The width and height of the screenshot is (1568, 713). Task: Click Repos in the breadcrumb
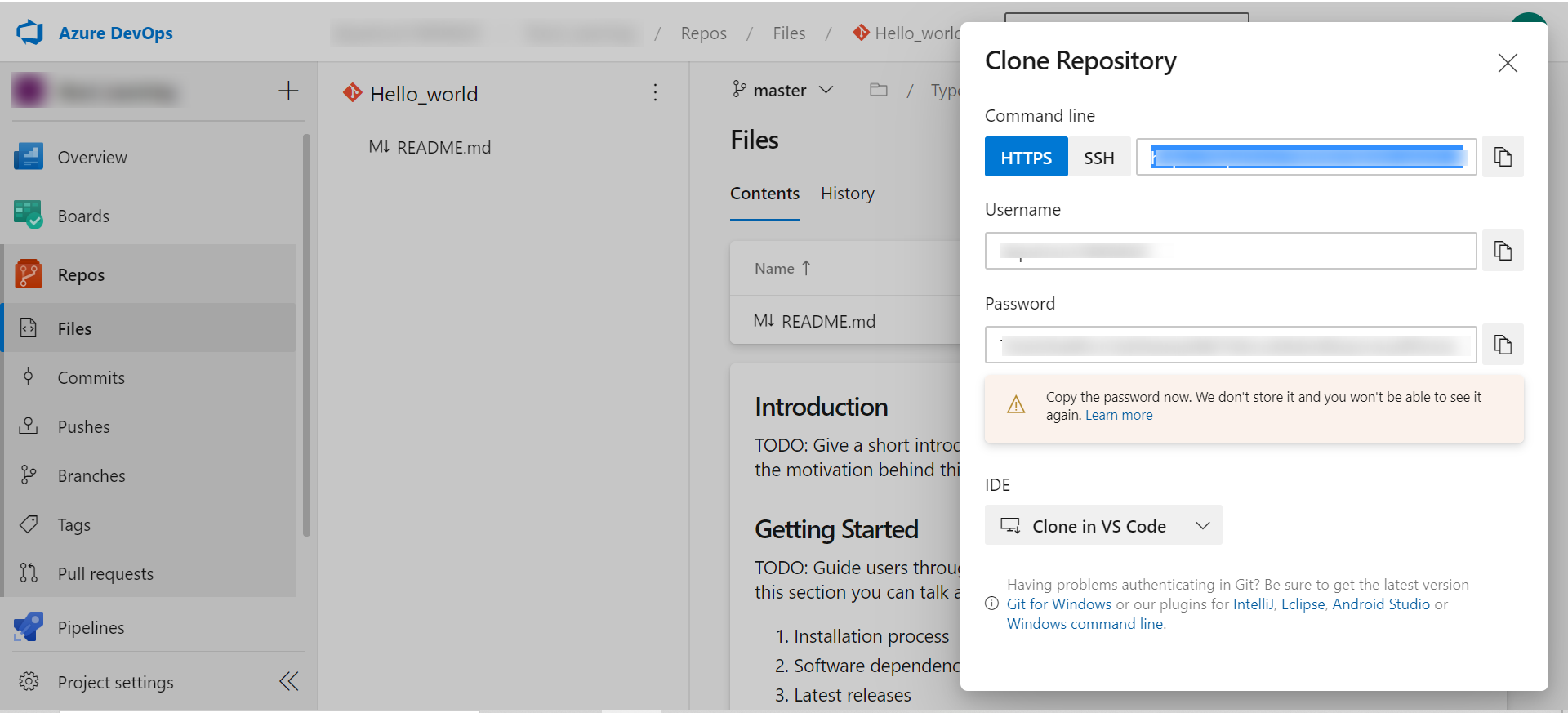[x=704, y=33]
